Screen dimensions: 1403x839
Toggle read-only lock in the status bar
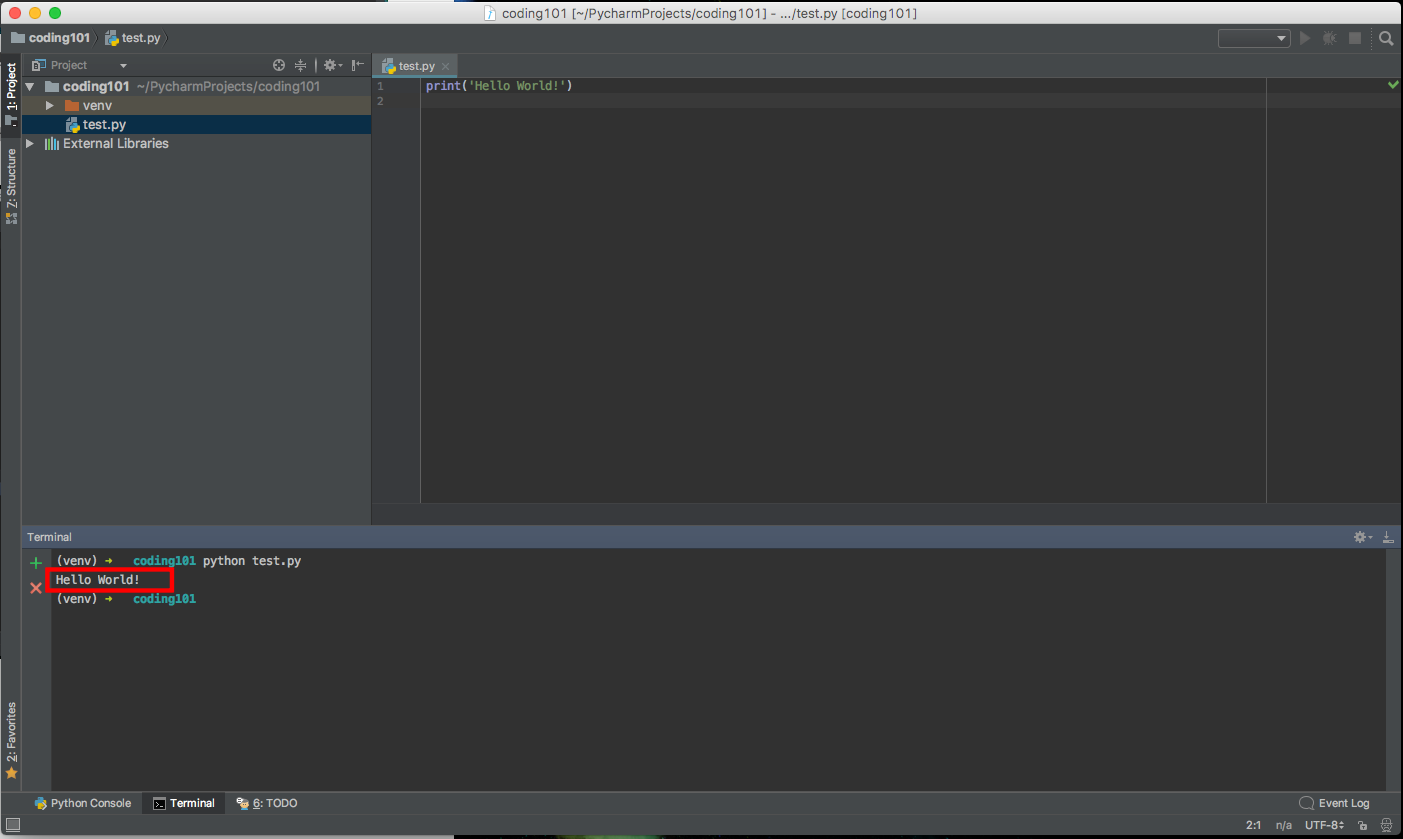pyautogui.click(x=1362, y=825)
